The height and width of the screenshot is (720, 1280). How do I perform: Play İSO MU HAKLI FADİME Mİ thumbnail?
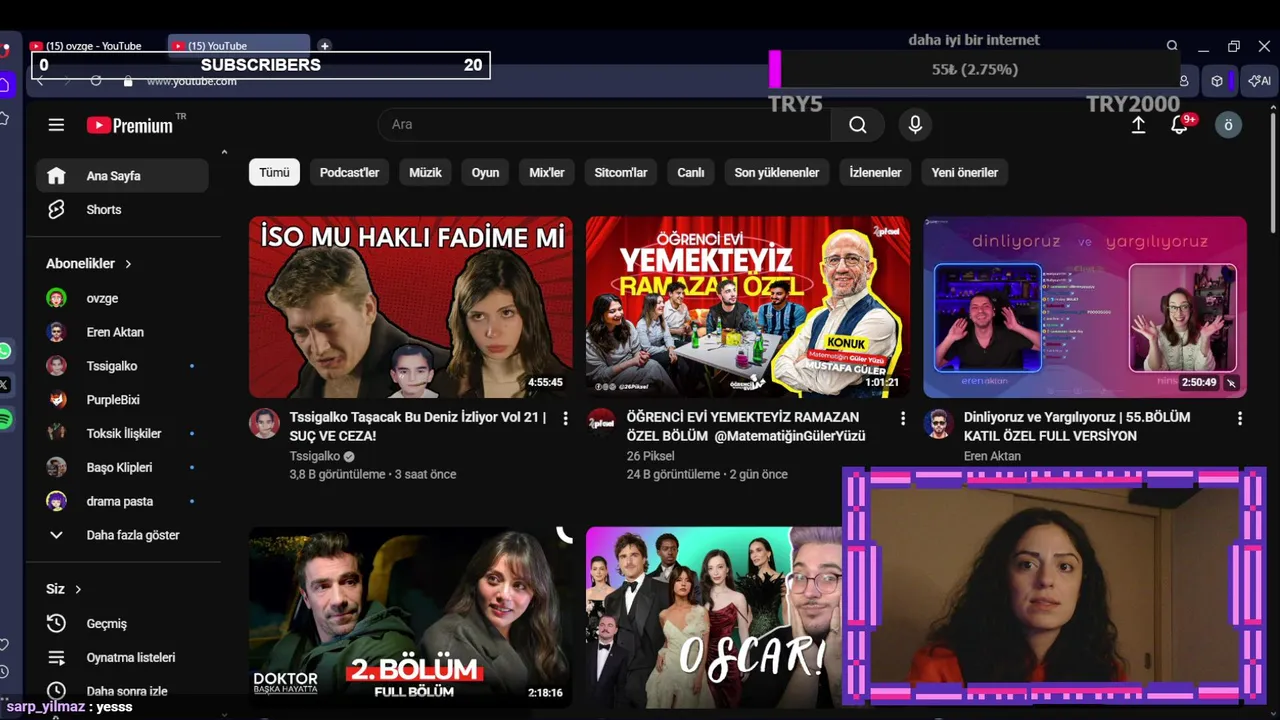[x=411, y=307]
